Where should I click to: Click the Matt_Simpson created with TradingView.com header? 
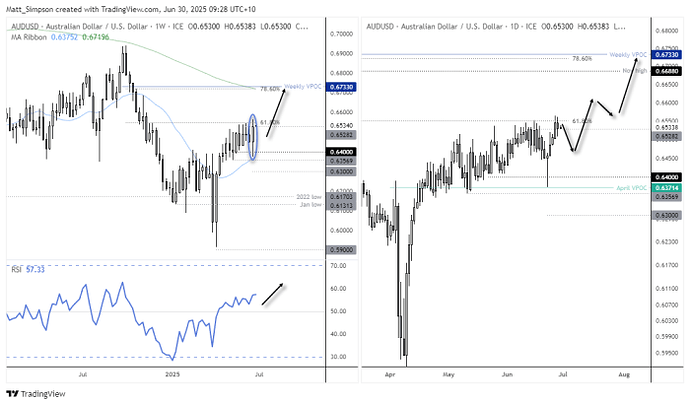pos(131,9)
